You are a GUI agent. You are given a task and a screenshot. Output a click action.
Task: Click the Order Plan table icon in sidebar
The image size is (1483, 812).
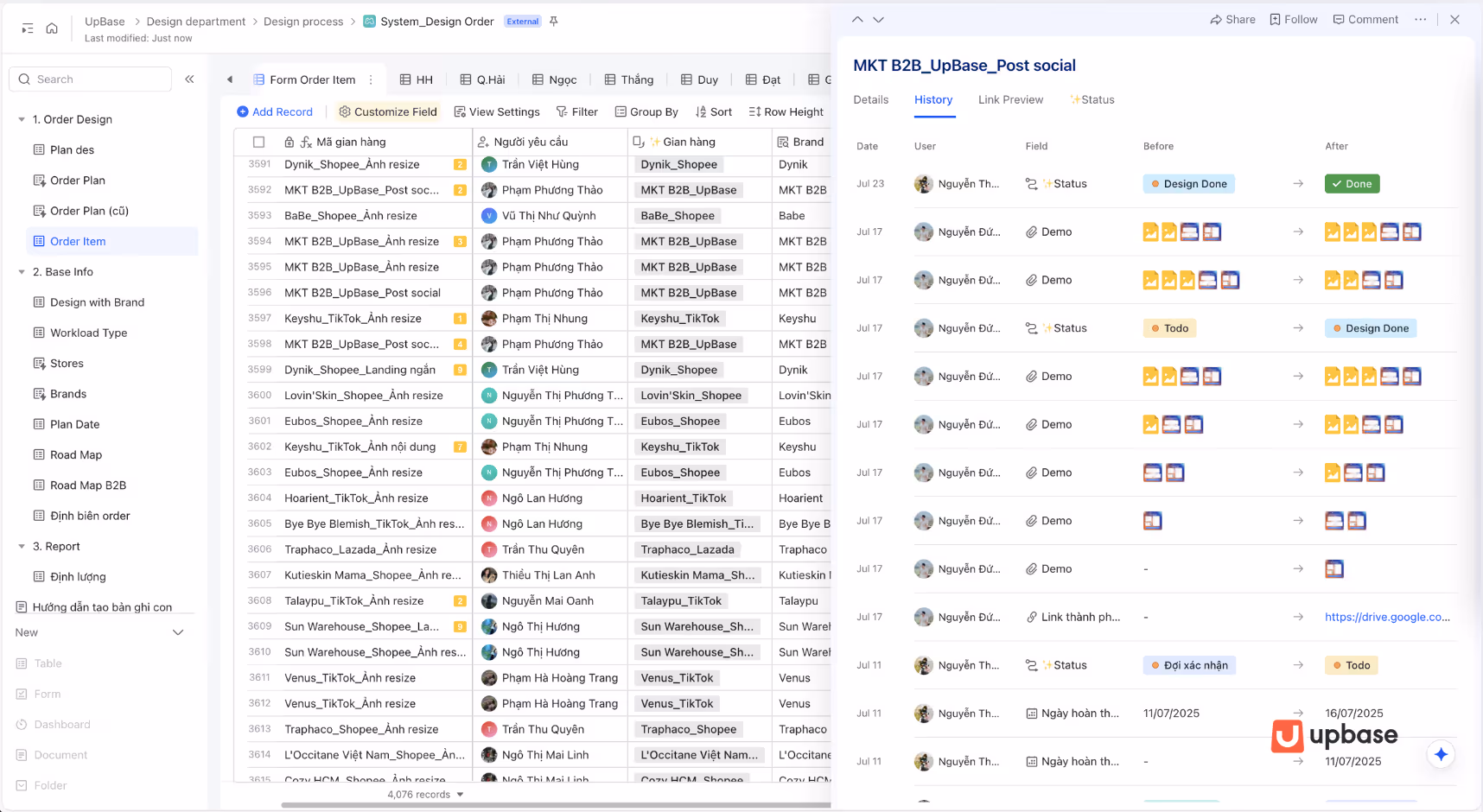[39, 181]
